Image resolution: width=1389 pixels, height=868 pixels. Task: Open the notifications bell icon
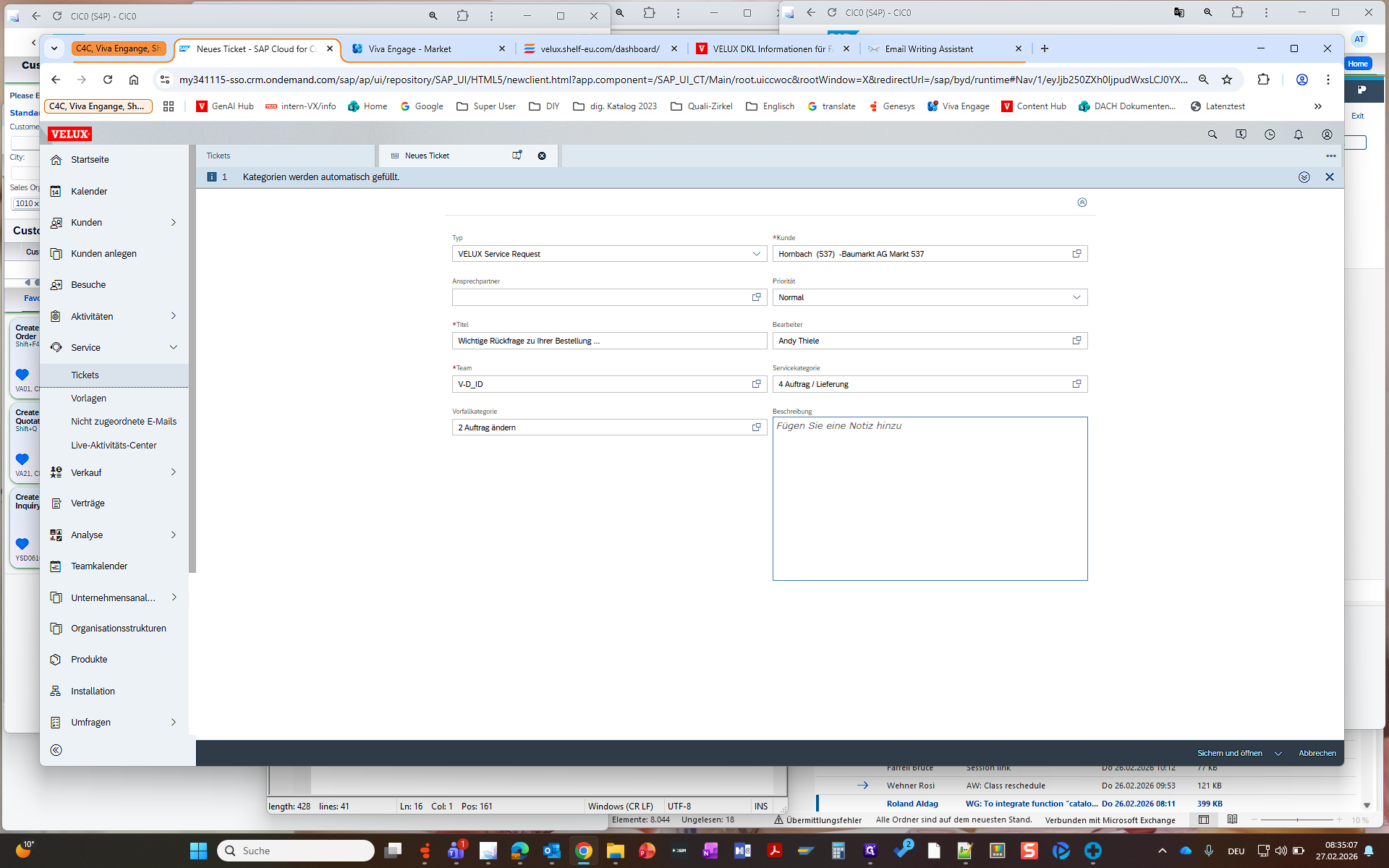click(x=1299, y=135)
